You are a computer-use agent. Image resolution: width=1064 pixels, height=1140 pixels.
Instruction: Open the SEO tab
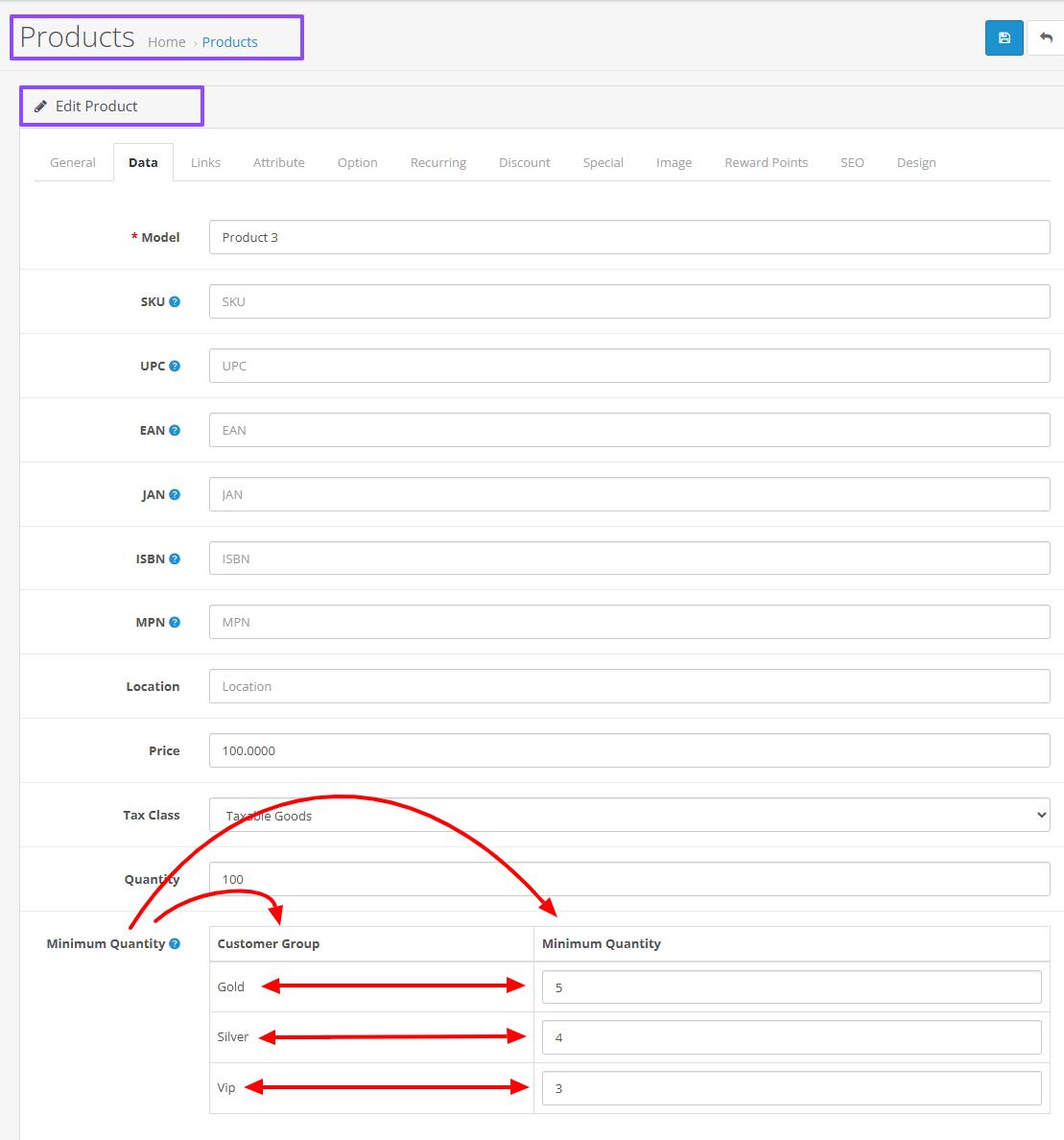click(x=852, y=162)
